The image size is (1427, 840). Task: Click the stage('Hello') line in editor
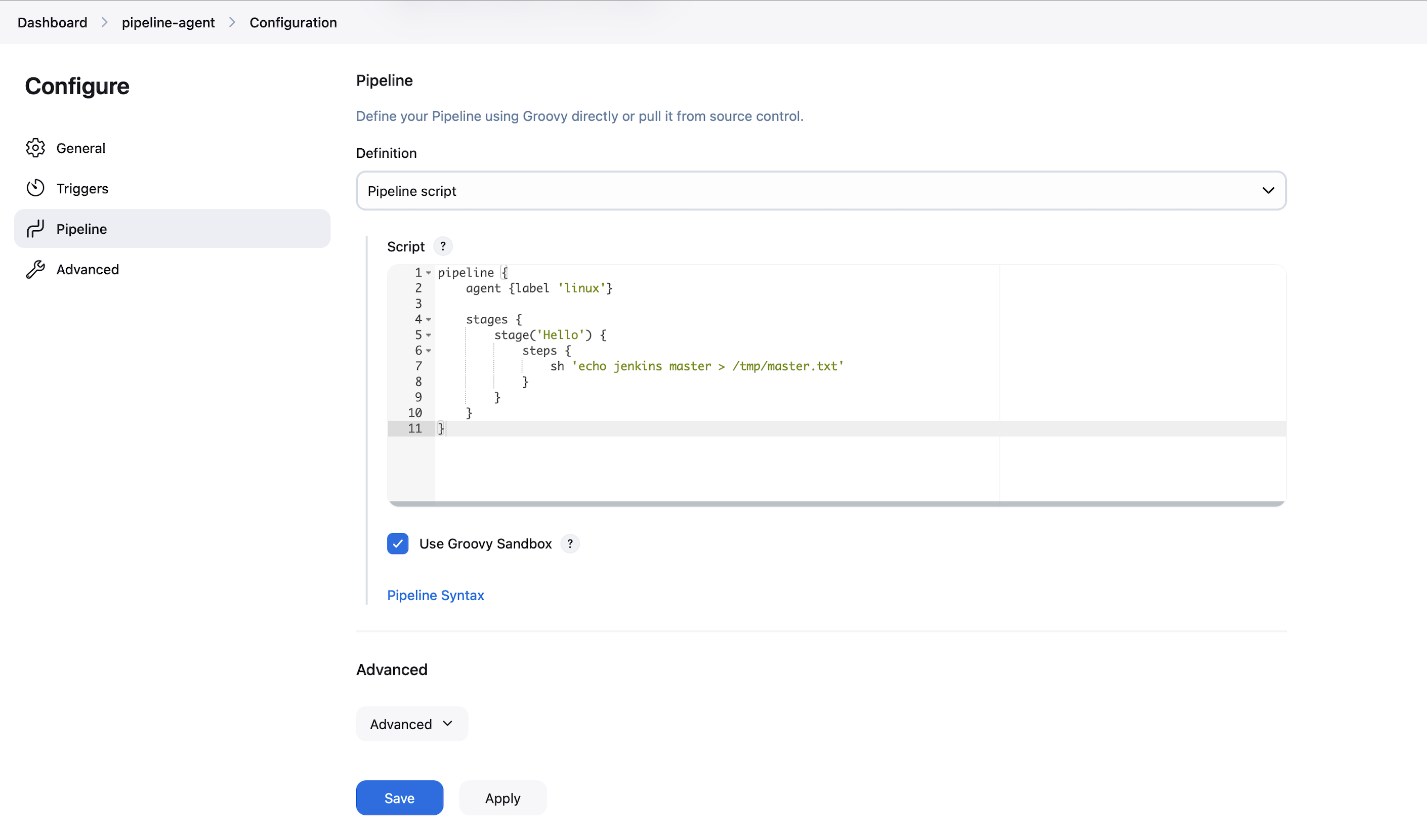coord(550,335)
